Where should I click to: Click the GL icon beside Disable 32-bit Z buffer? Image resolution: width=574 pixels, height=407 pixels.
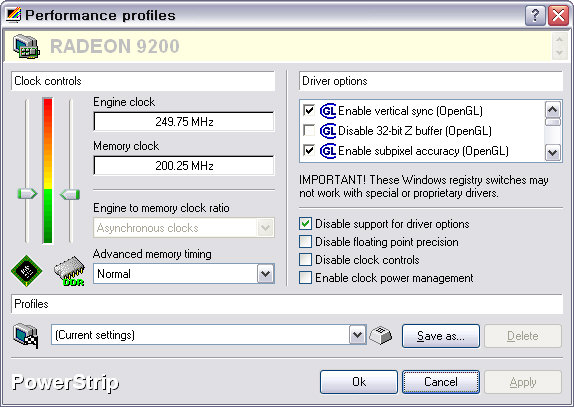[x=328, y=131]
